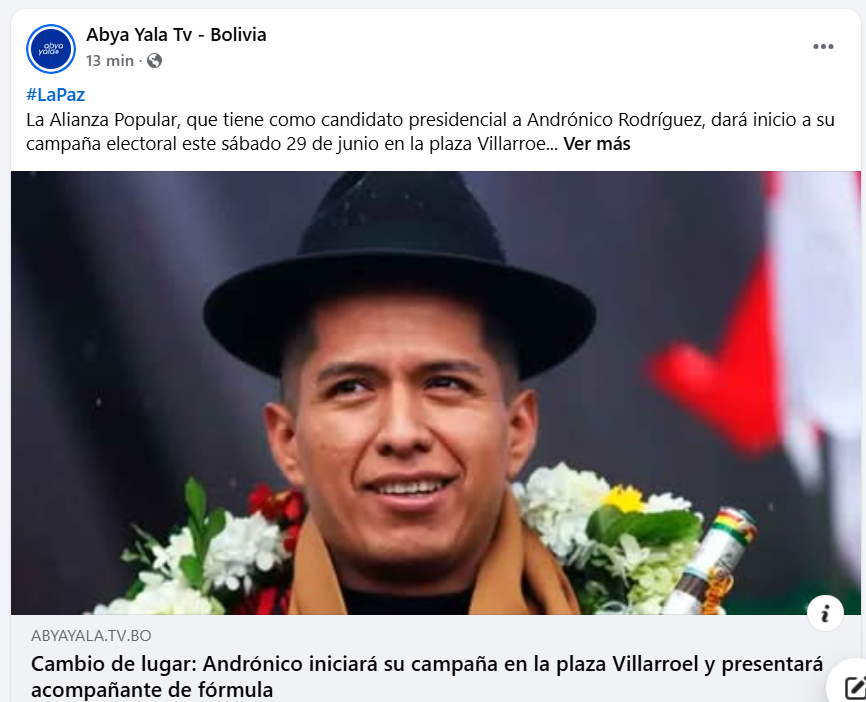The image size is (866, 702).
Task: Open the article photo of man in hat
Action: [436, 393]
